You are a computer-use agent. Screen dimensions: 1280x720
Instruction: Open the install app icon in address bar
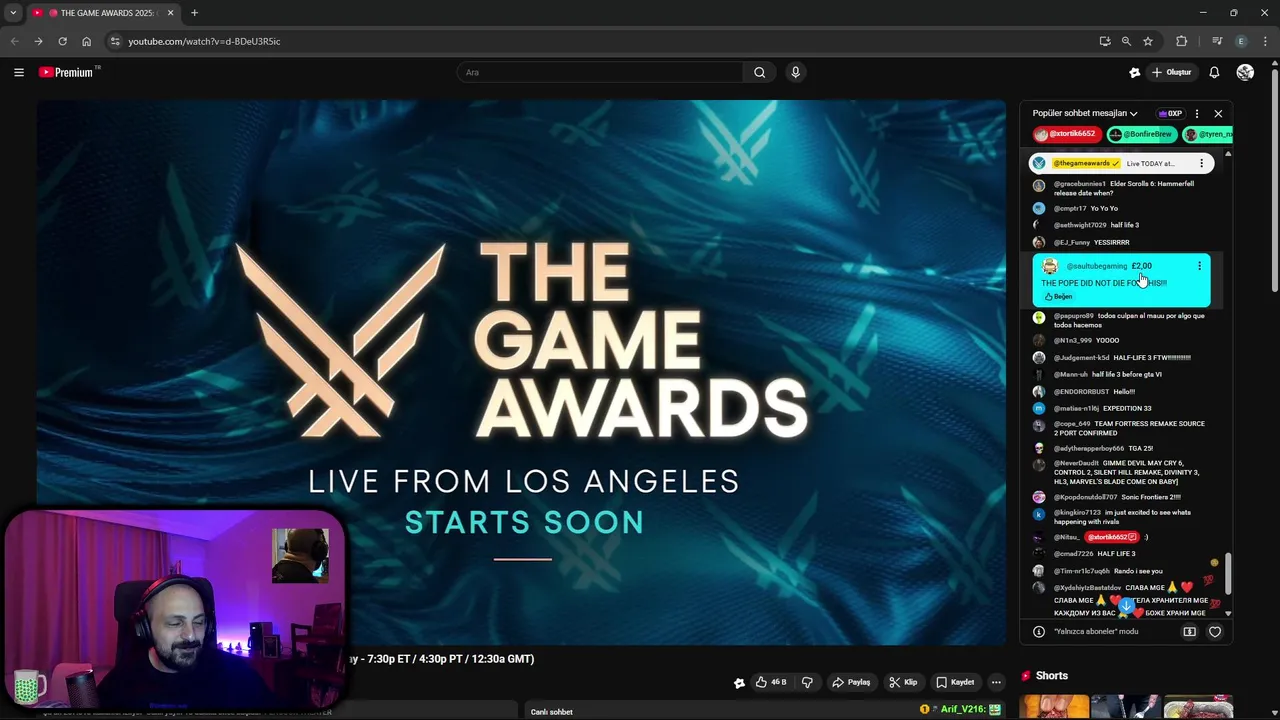[x=1104, y=41]
